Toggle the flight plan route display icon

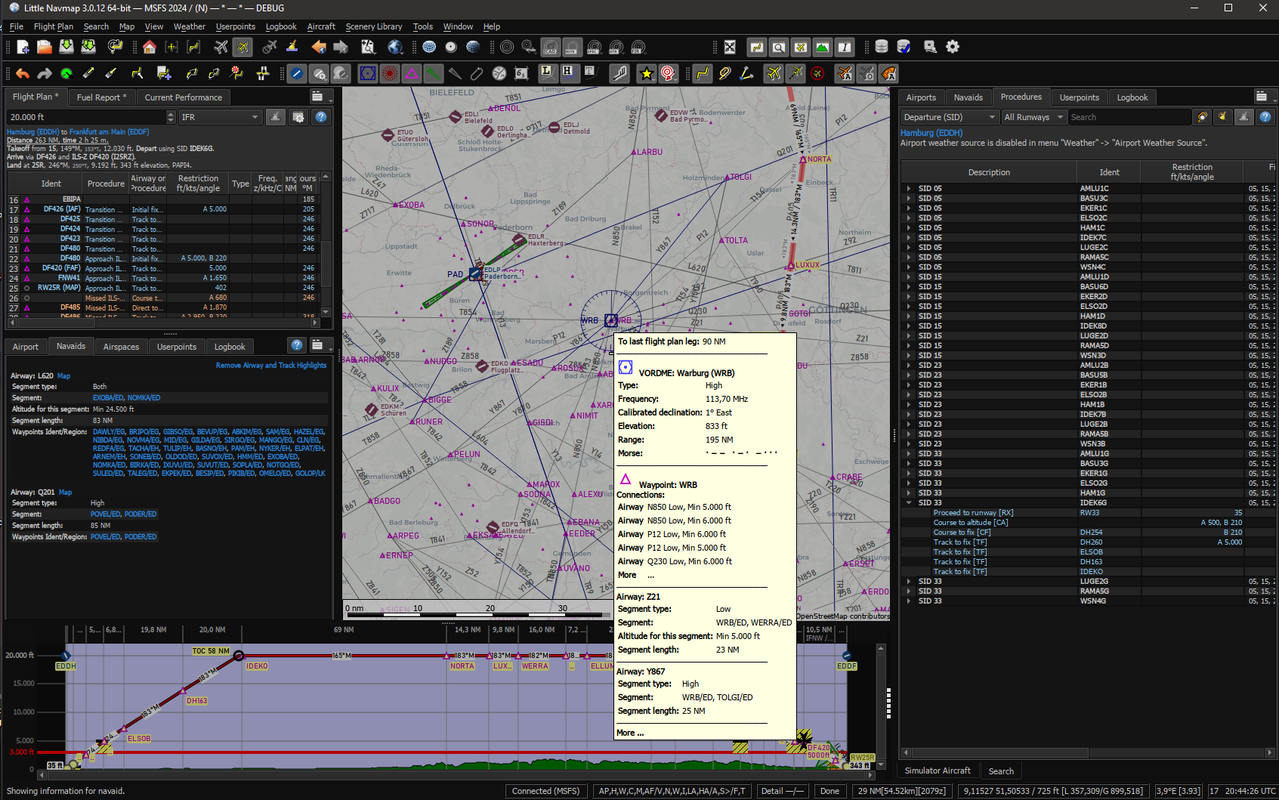coord(702,73)
